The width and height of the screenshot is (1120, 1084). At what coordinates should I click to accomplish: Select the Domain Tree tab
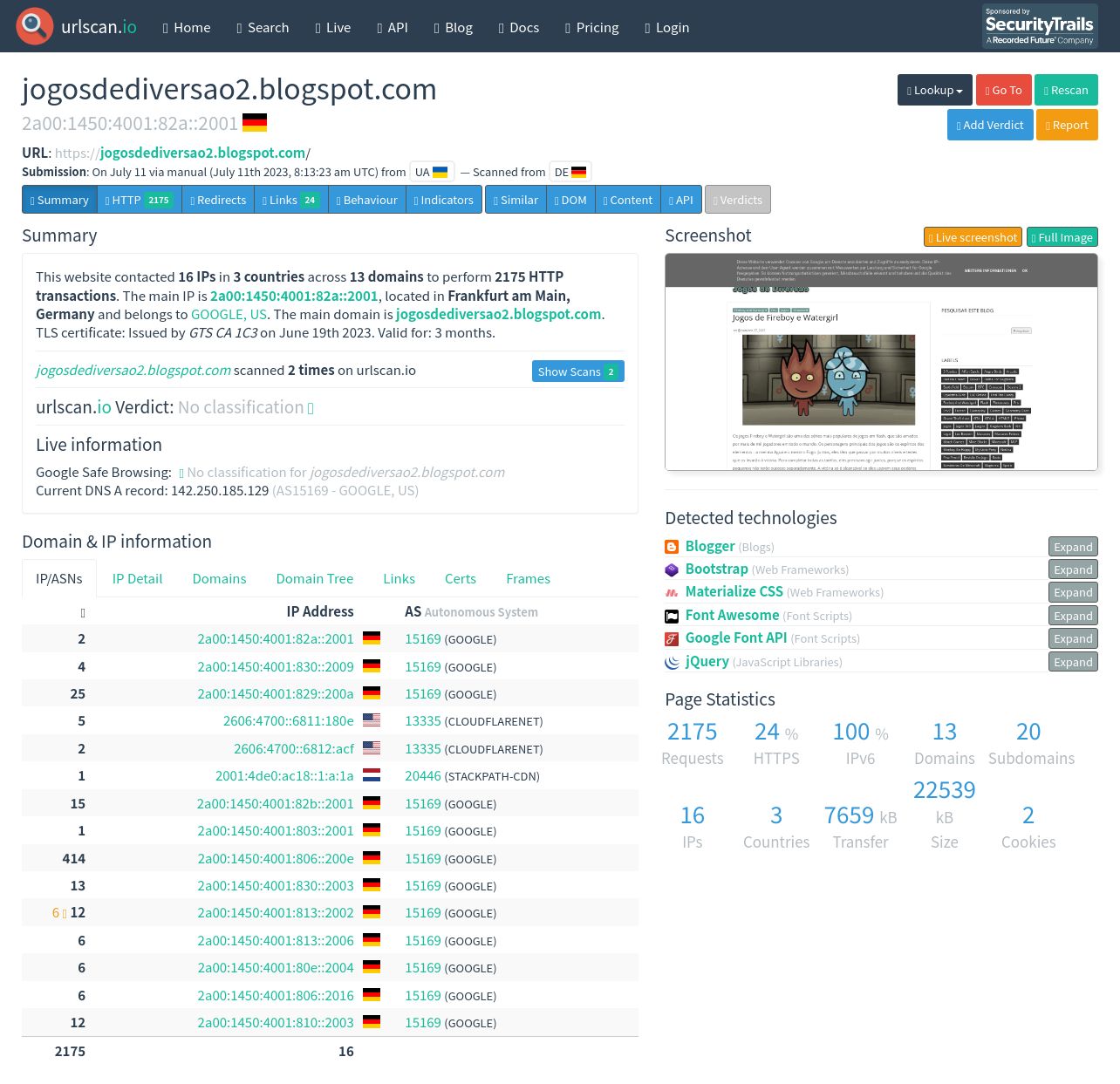(x=315, y=578)
